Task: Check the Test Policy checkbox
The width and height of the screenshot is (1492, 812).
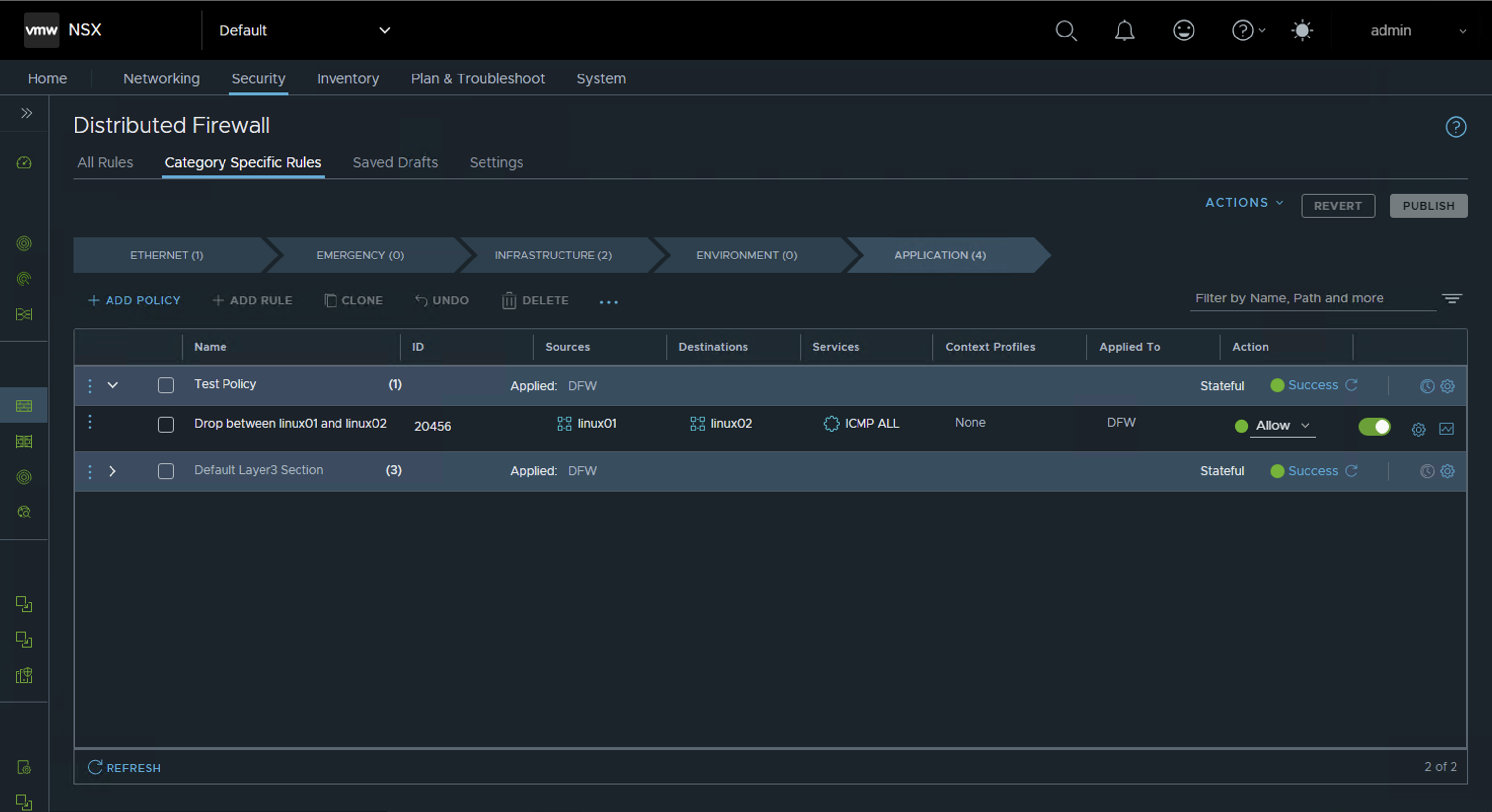Action: pos(166,385)
